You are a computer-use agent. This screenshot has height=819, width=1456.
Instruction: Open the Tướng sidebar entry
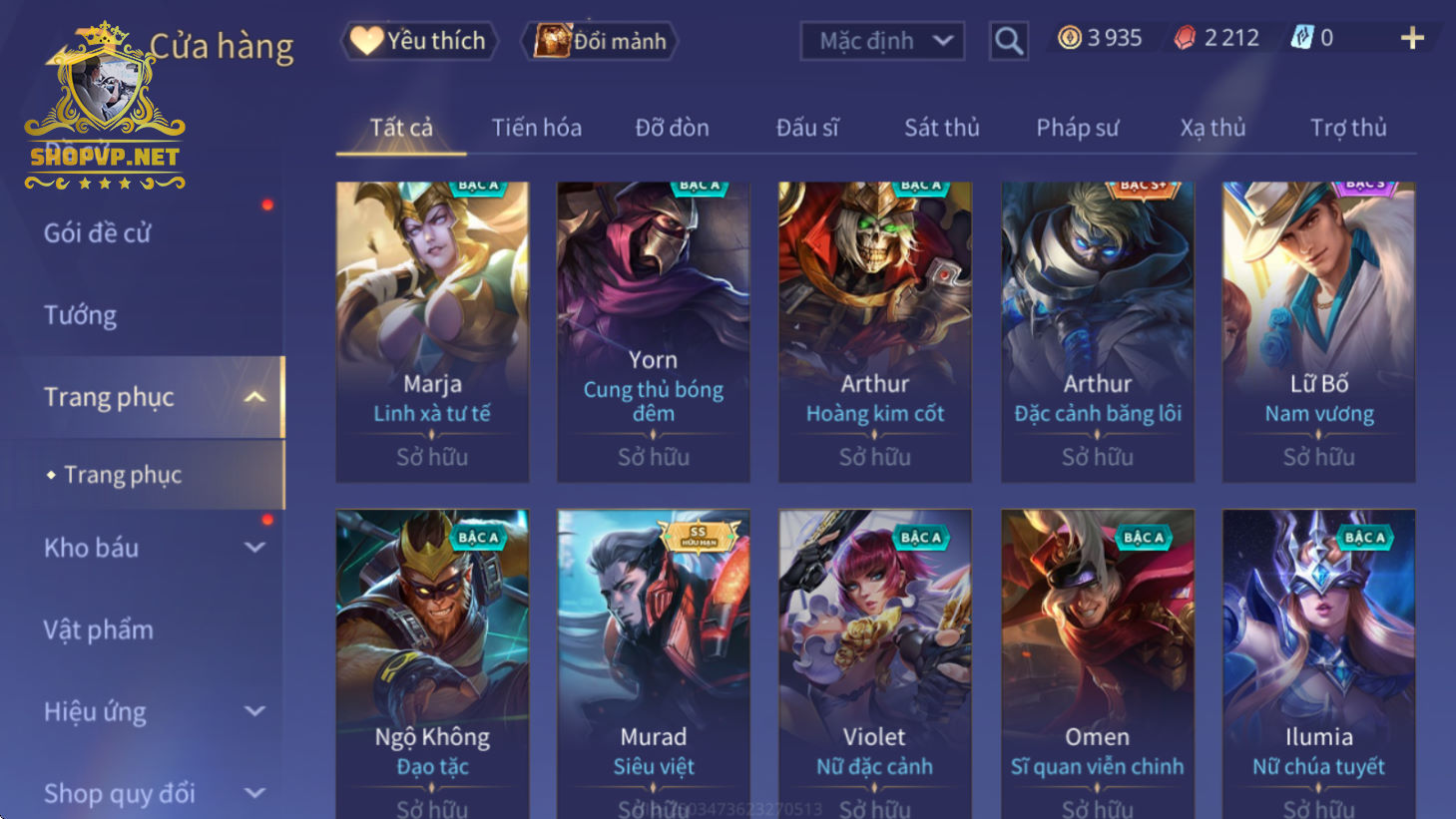pos(80,315)
